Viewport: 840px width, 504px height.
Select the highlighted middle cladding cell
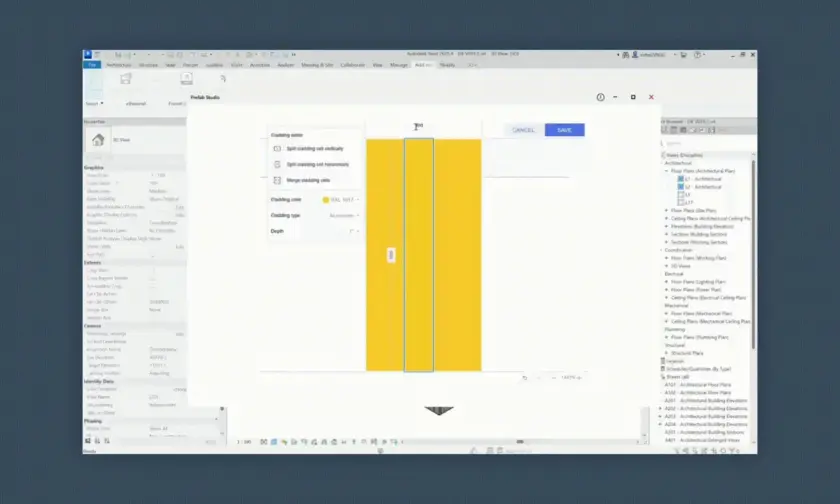(x=418, y=255)
